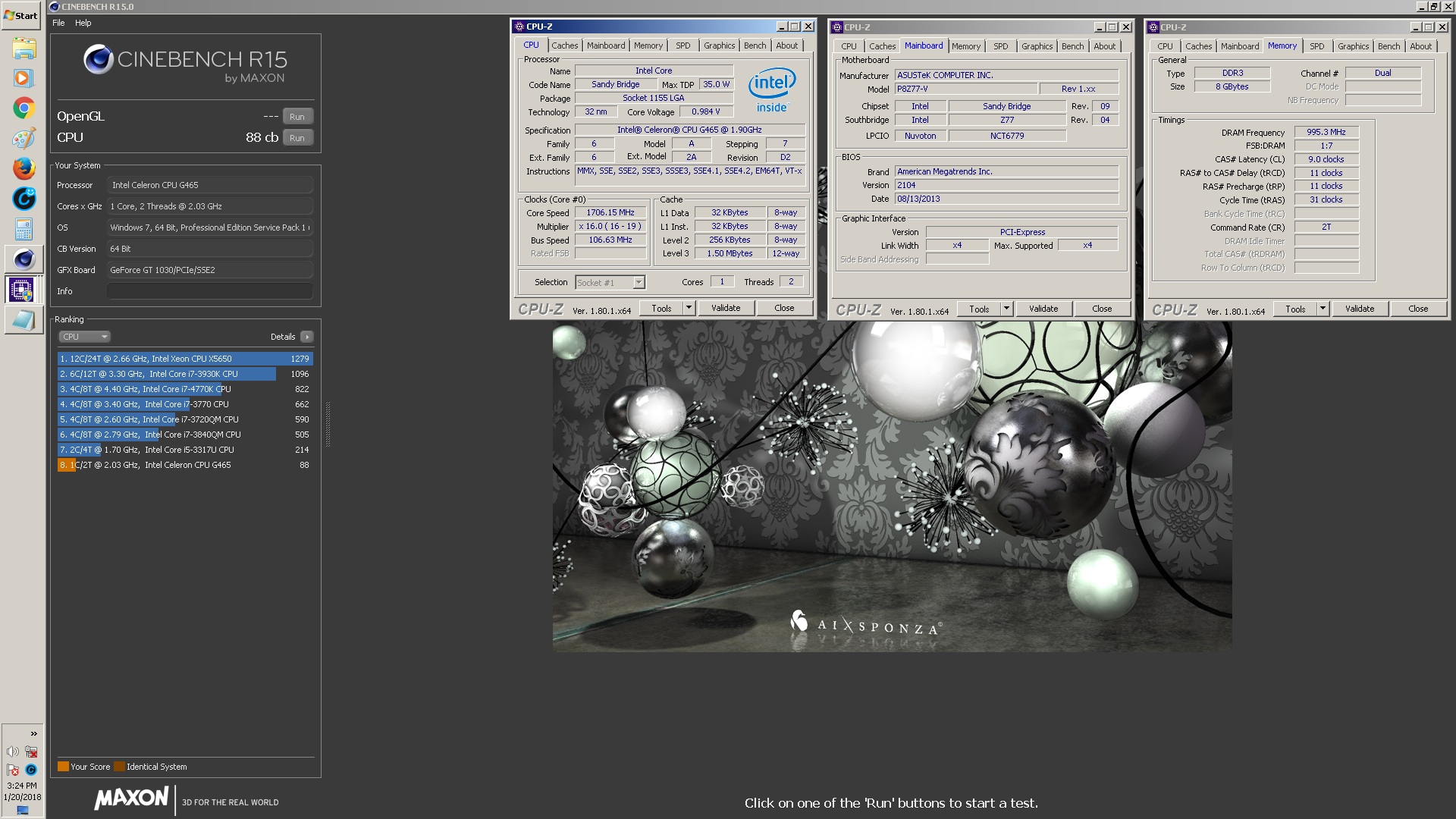1456x819 pixels.
Task: Open CPU tab in Memory CPU-Z window
Action: click(x=1165, y=46)
